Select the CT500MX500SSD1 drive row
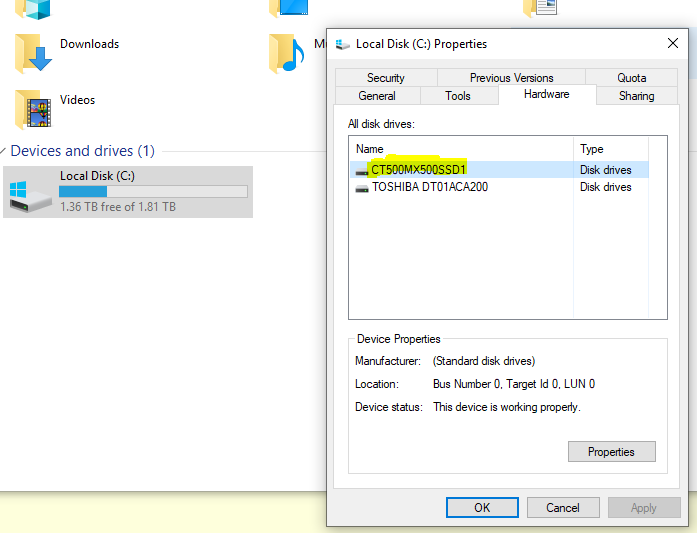The width and height of the screenshot is (697, 533). tap(499, 170)
